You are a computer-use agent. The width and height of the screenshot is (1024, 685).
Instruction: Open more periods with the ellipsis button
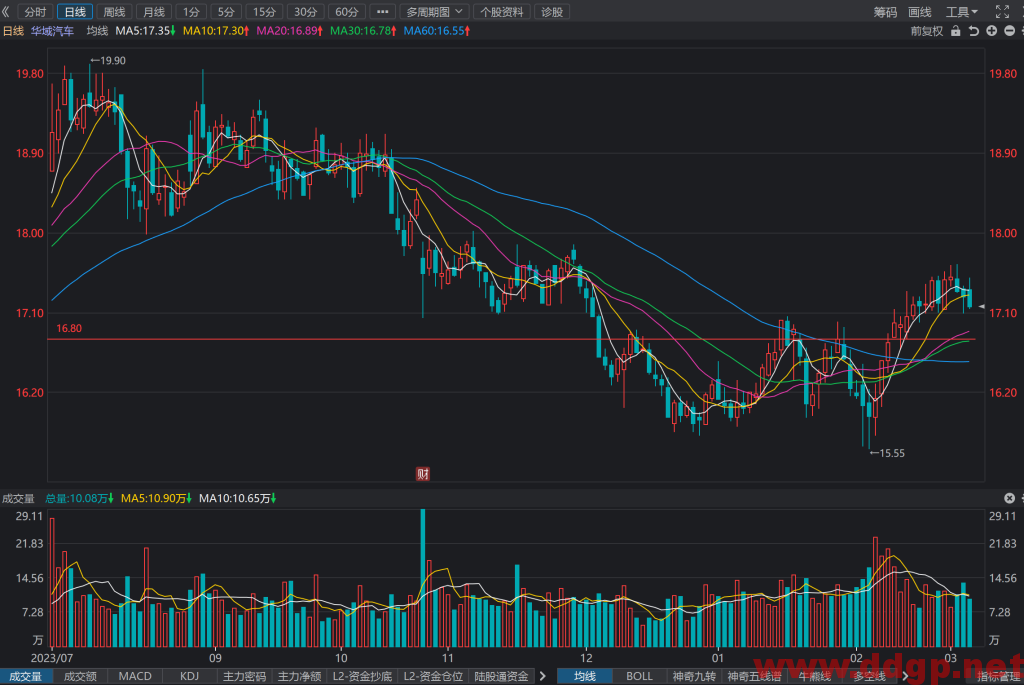pyautogui.click(x=383, y=12)
